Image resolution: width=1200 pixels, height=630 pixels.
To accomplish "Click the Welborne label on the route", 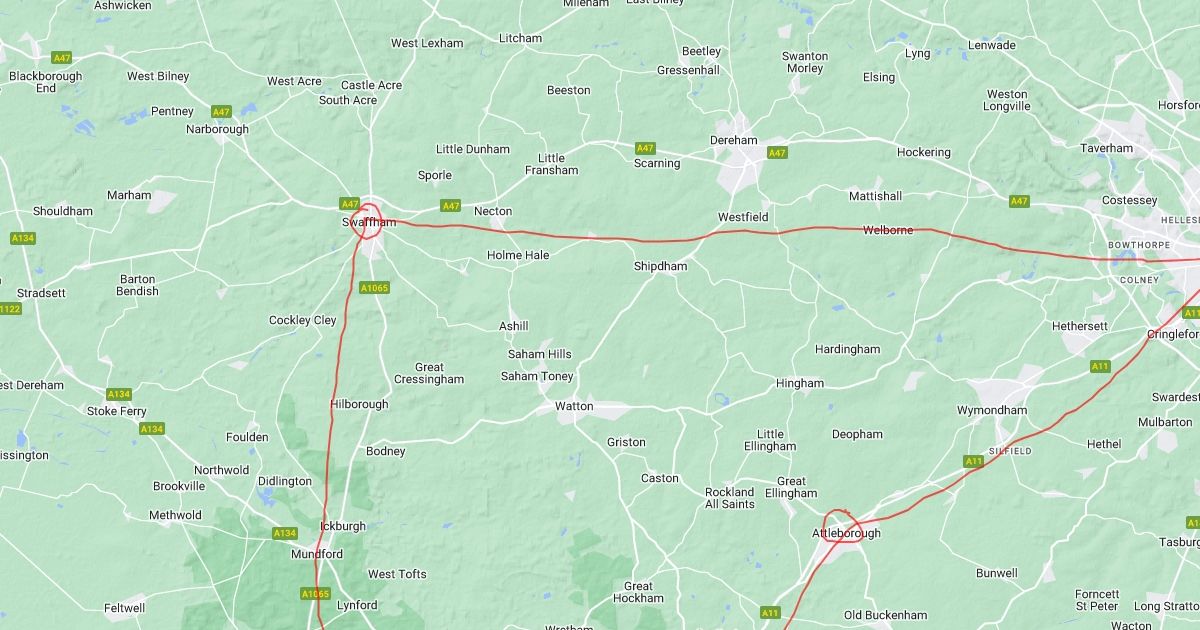I will (x=888, y=231).
